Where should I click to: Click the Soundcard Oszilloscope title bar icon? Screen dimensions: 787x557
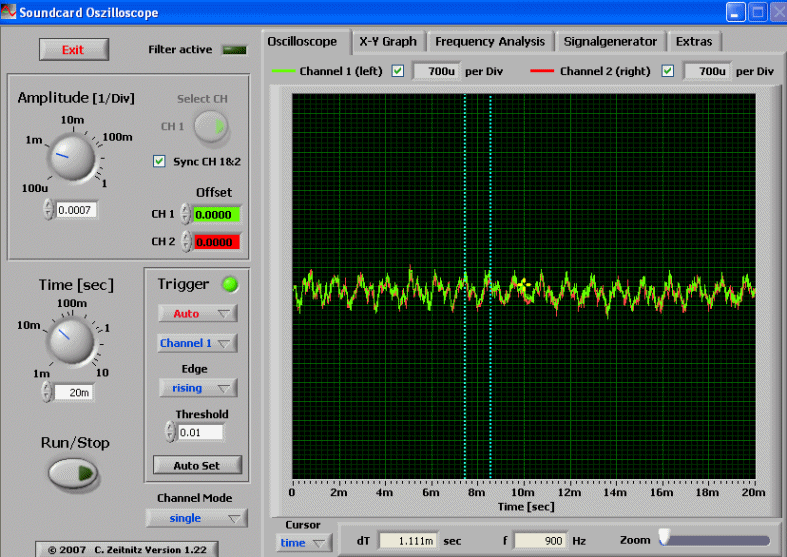(x=9, y=12)
